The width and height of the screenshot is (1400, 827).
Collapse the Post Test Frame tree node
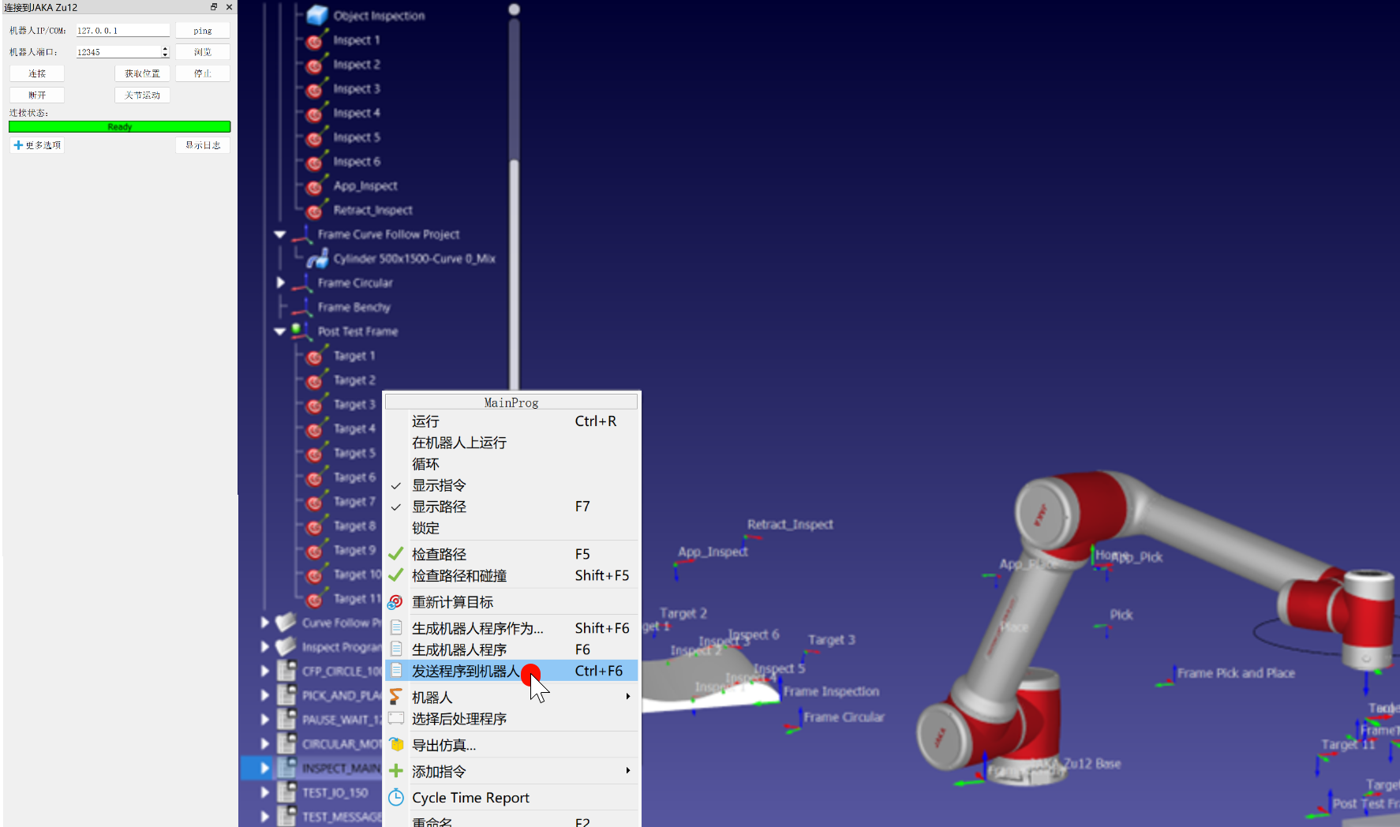281,329
